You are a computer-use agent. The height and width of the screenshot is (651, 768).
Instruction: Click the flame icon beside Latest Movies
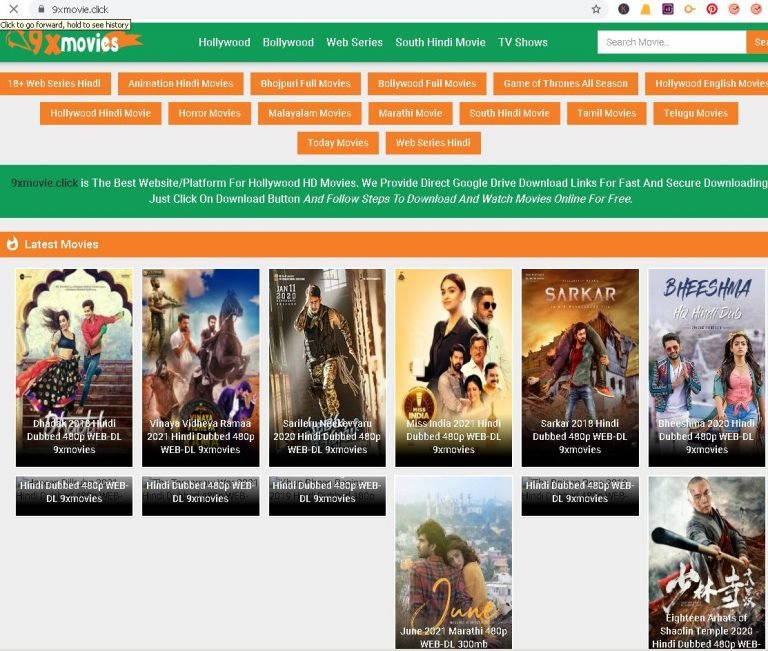[x=12, y=243]
